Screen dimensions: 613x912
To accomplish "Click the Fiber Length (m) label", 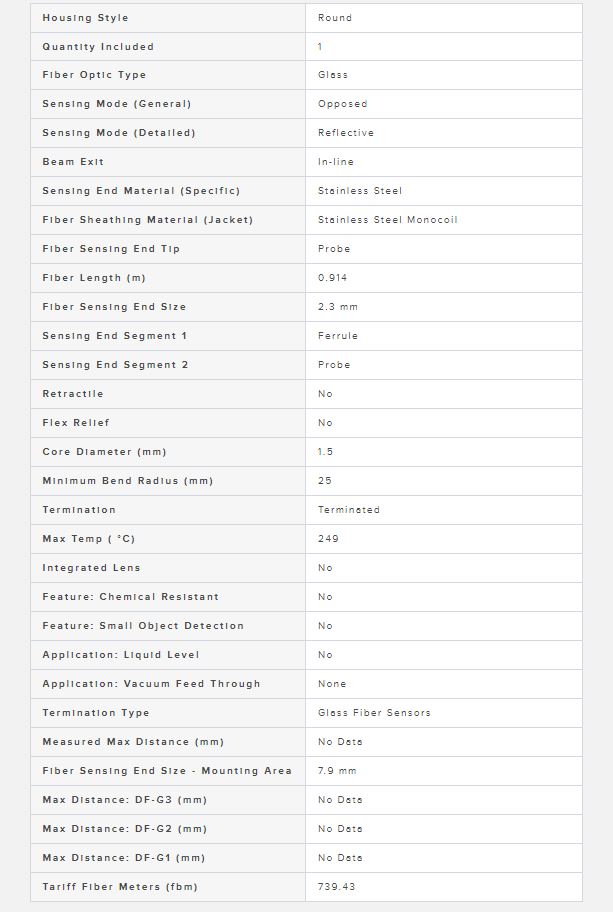I will tap(94, 278).
